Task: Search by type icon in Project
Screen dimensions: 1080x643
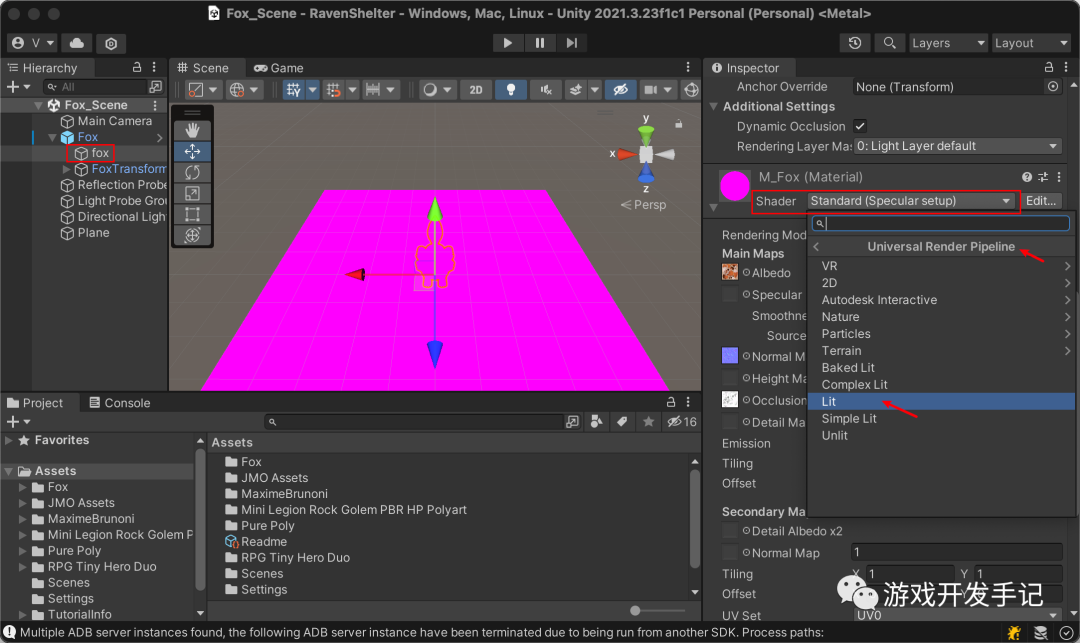Action: pyautogui.click(x=596, y=422)
